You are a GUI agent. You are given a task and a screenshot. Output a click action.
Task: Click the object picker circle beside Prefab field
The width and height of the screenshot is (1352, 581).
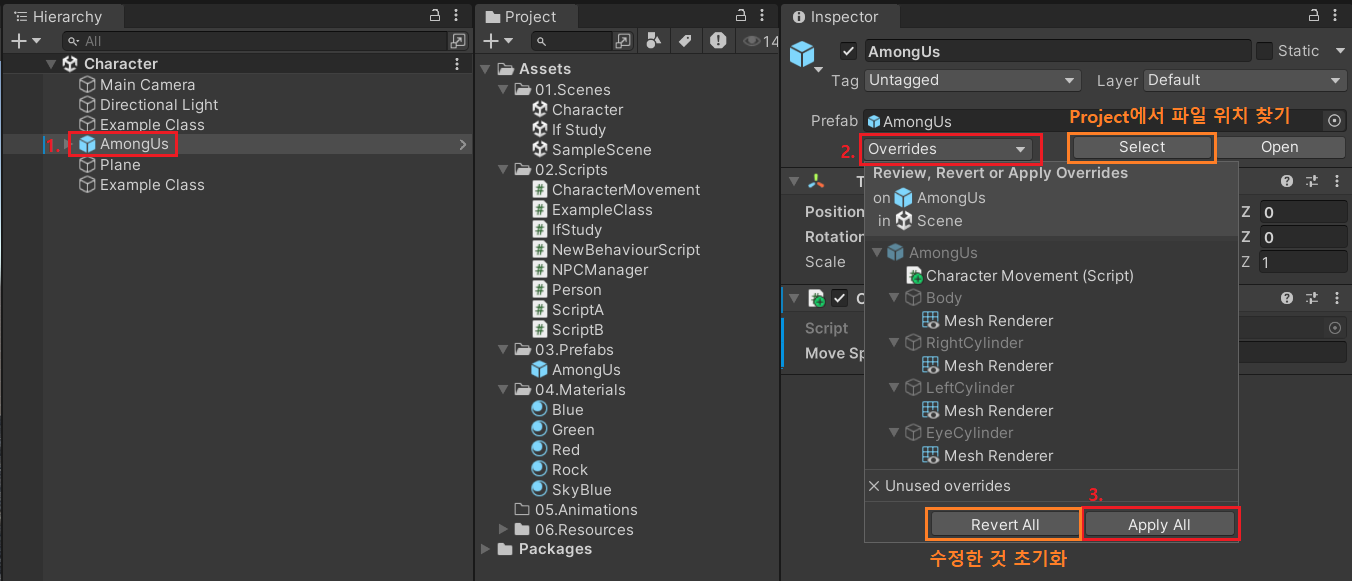coord(1334,121)
